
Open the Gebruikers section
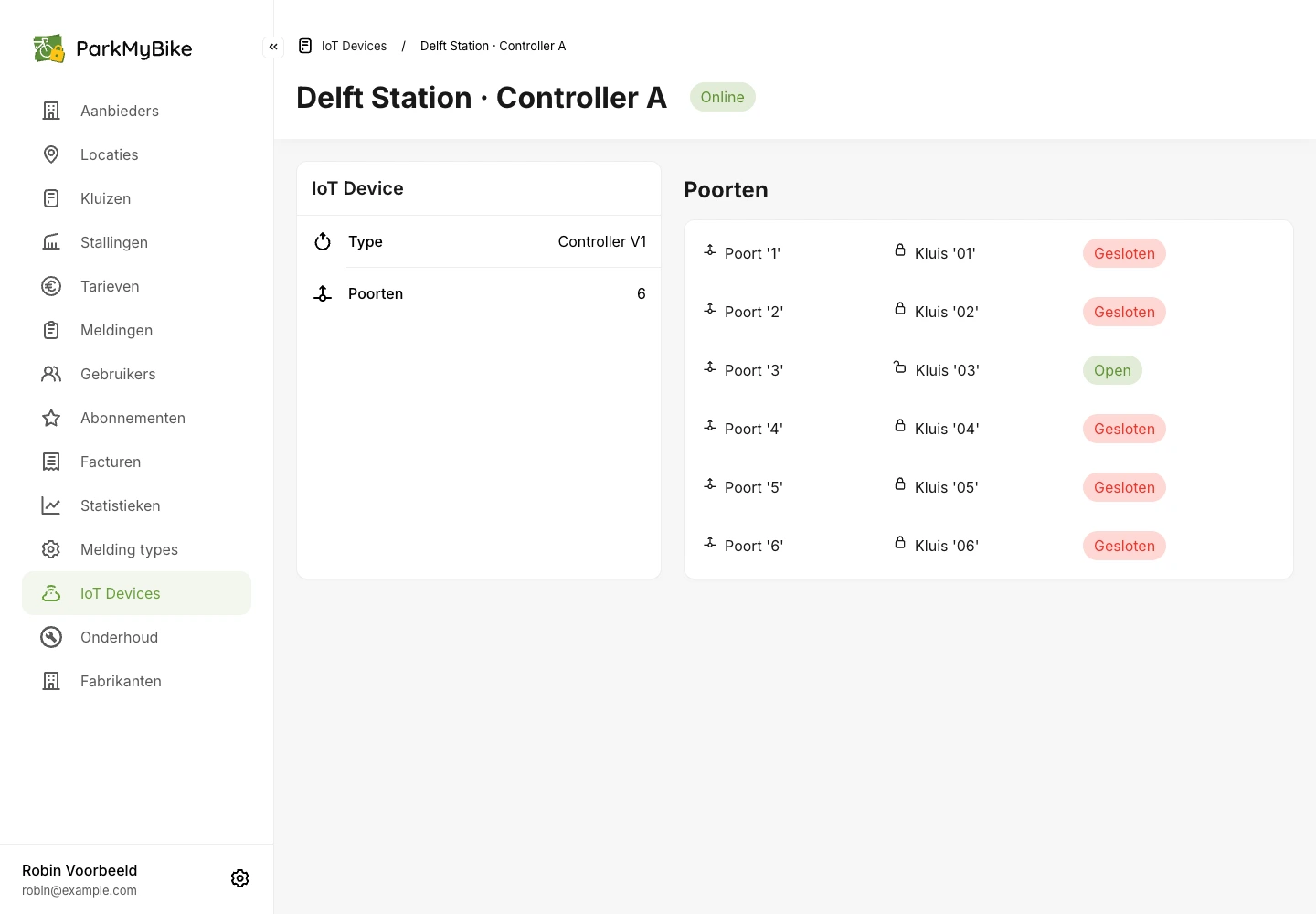[136, 374]
